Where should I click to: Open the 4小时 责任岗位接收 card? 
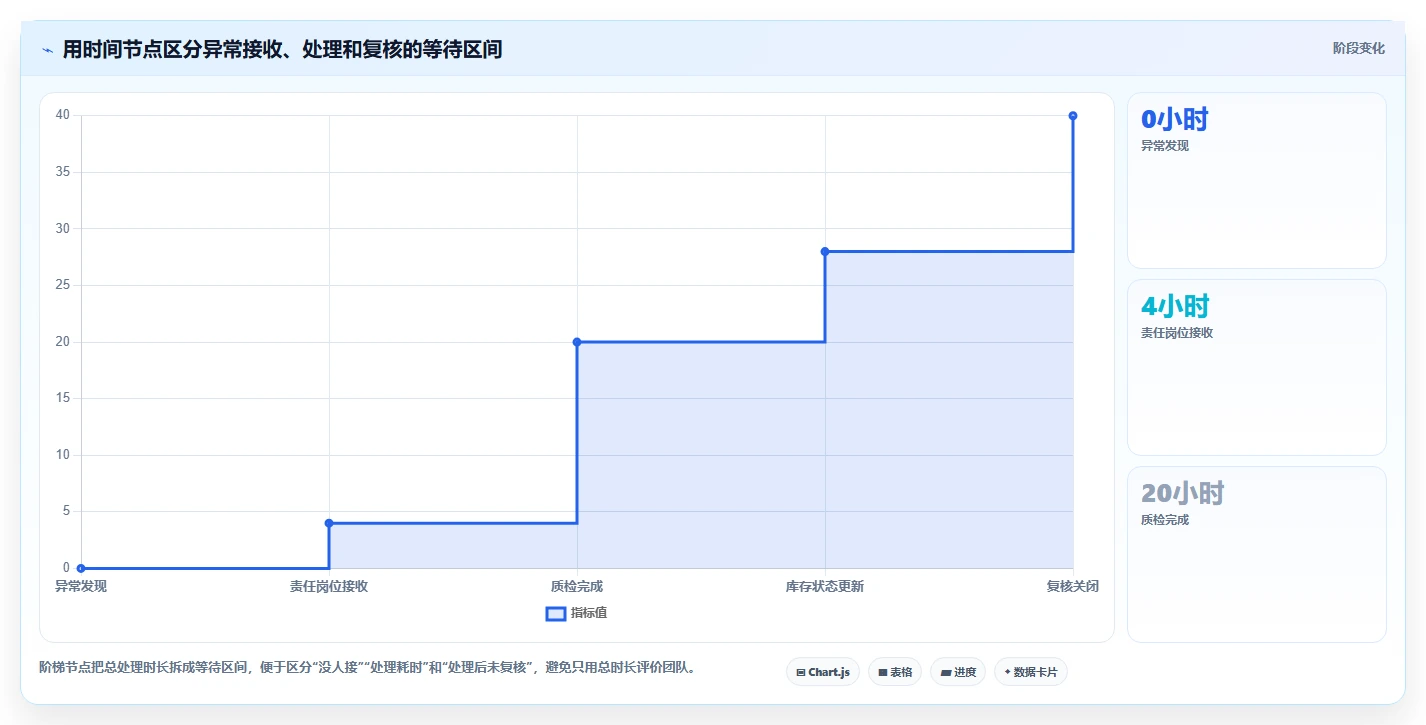(1257, 368)
